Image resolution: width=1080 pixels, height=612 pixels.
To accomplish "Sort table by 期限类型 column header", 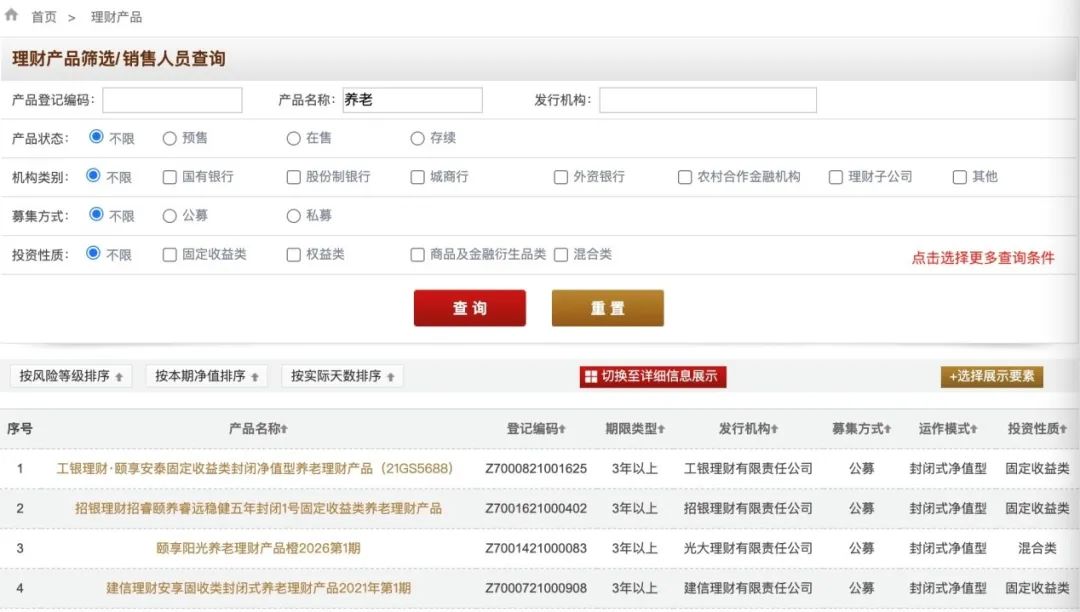I will click(x=635, y=428).
